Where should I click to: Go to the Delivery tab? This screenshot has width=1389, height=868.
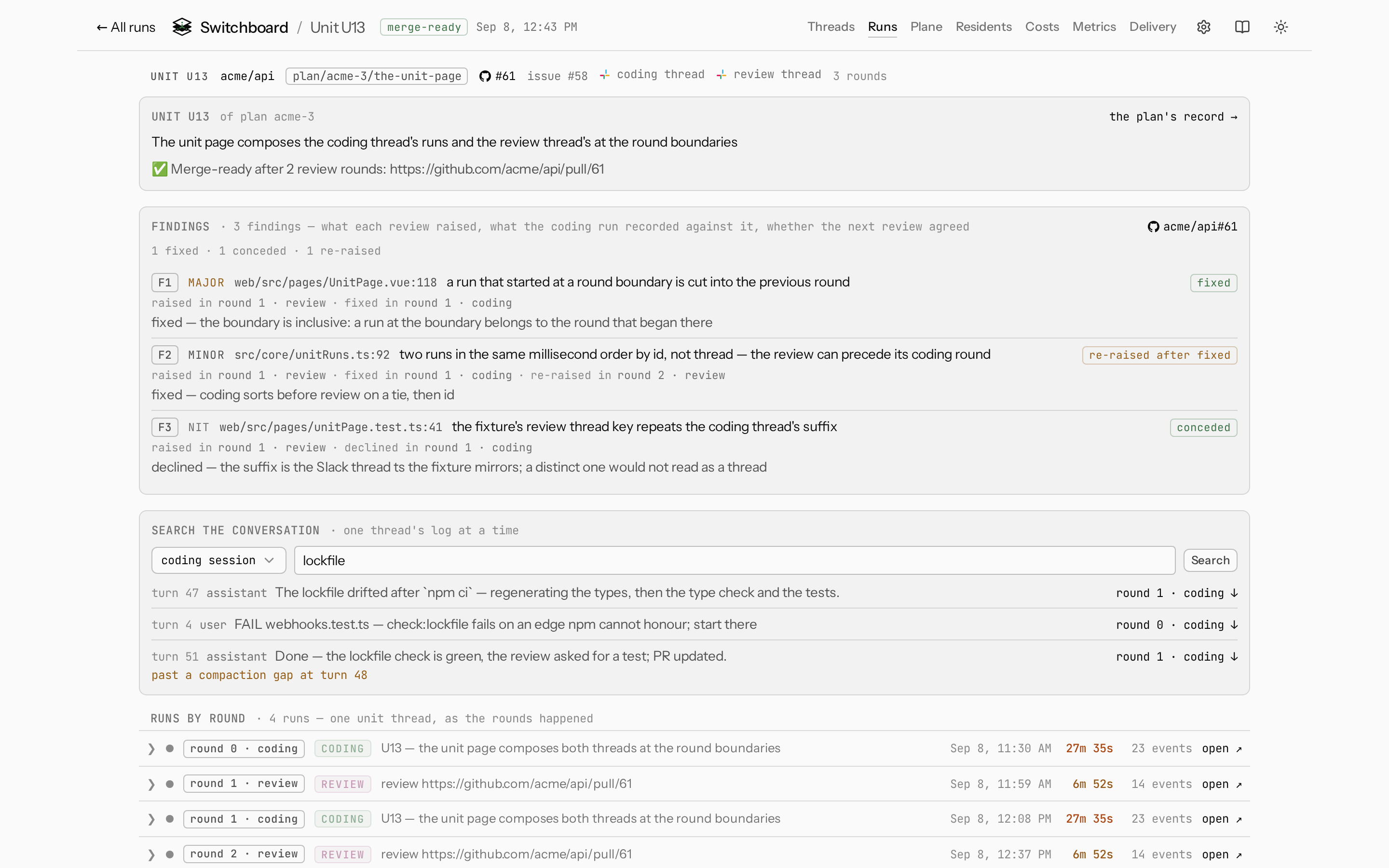point(1153,27)
